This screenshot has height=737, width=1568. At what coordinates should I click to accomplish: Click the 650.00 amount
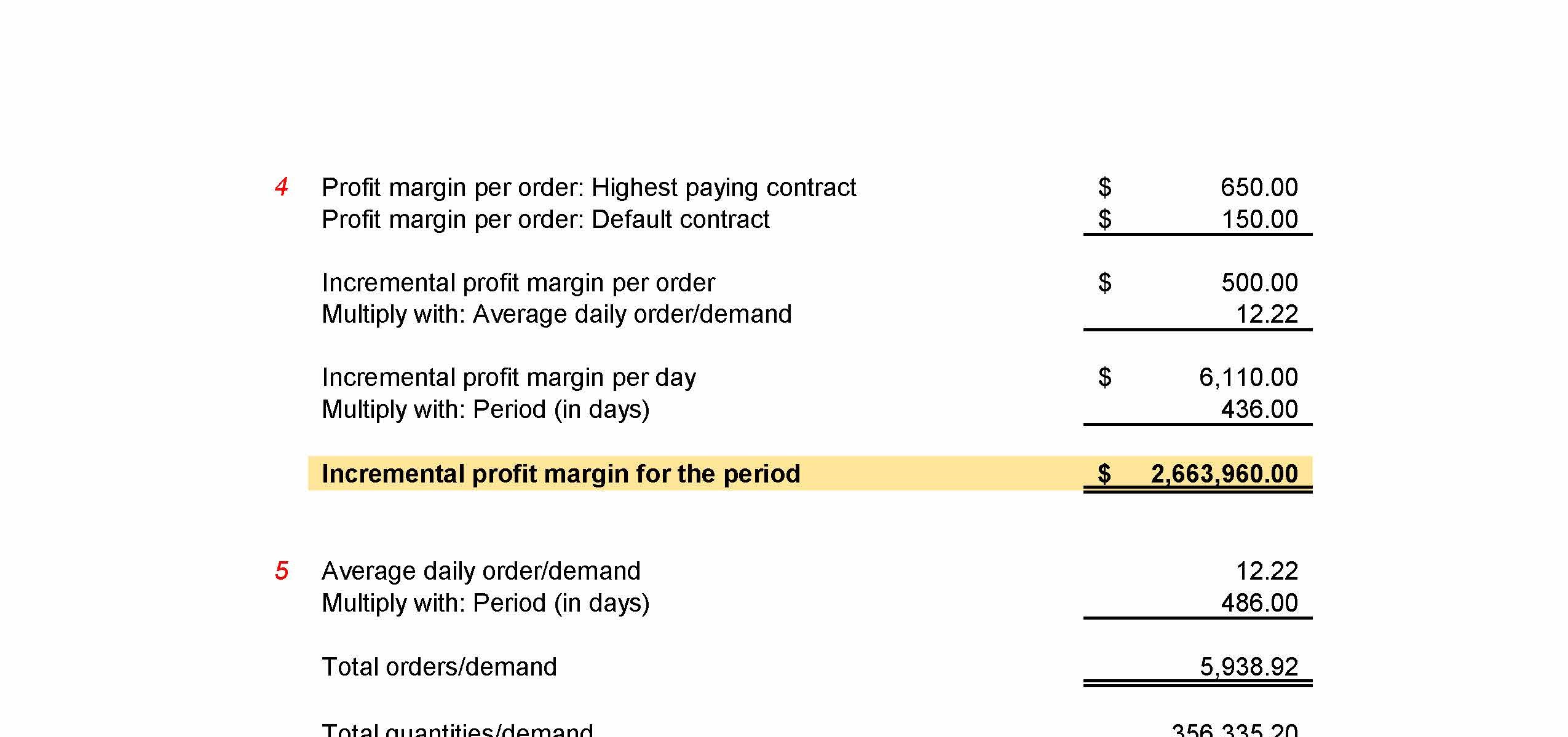(1259, 187)
